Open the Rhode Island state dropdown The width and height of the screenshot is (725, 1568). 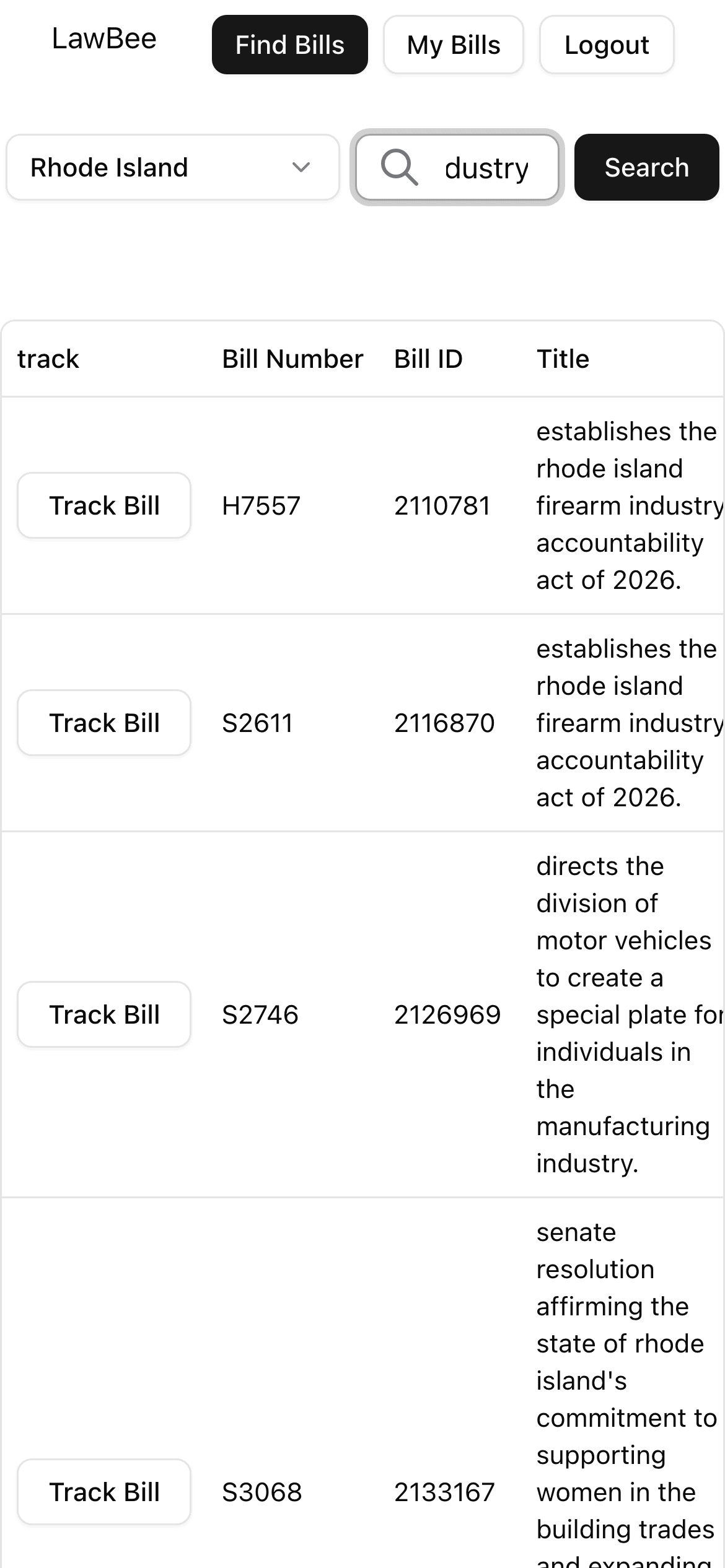[172, 167]
